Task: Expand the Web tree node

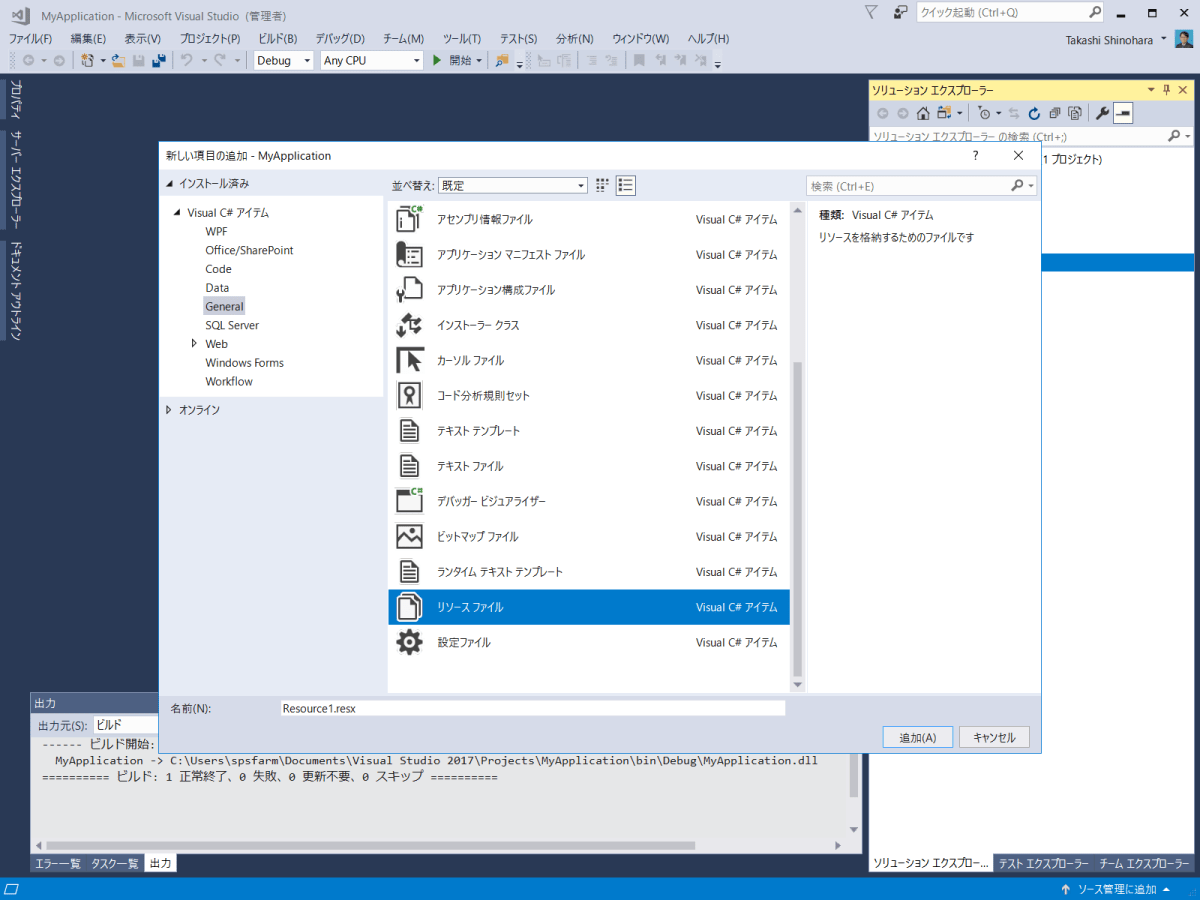Action: (195, 344)
